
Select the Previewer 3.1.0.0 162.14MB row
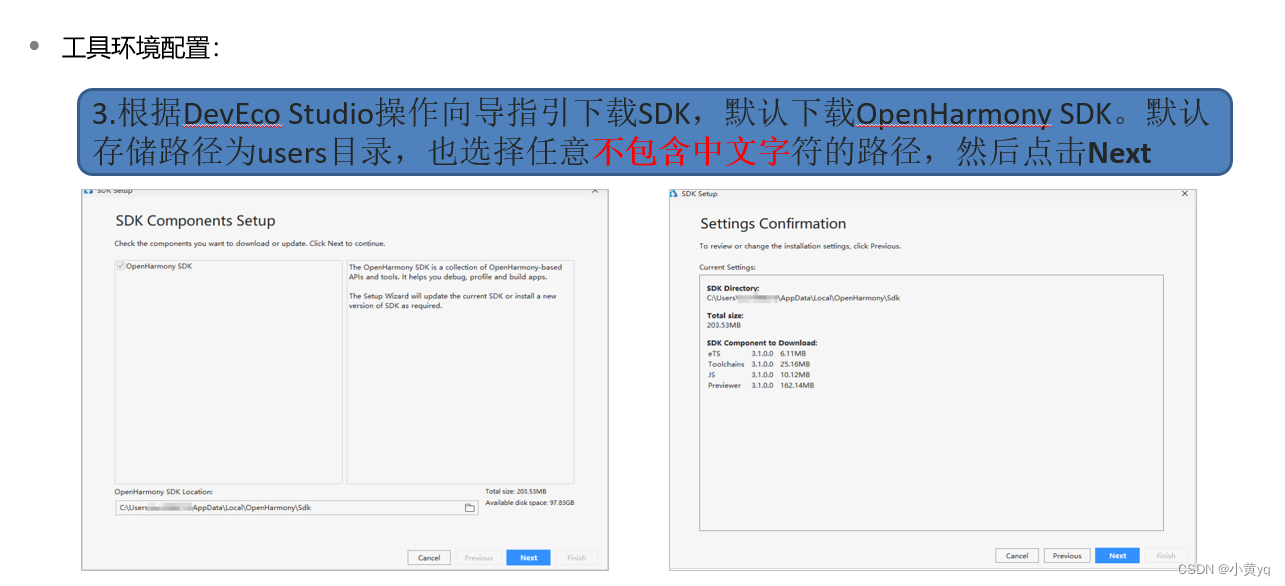pyautogui.click(x=761, y=386)
